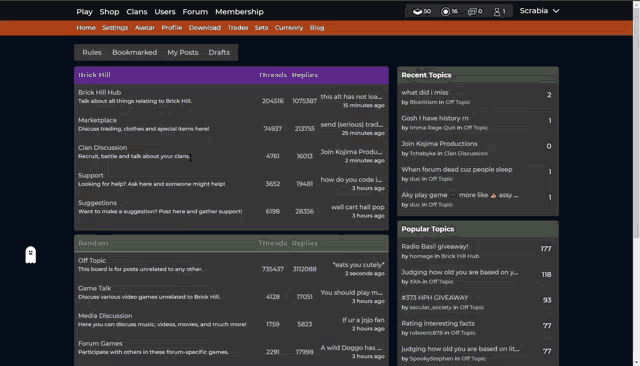Open Avatar in the orange bar
The width and height of the screenshot is (640, 366).
[x=145, y=28]
